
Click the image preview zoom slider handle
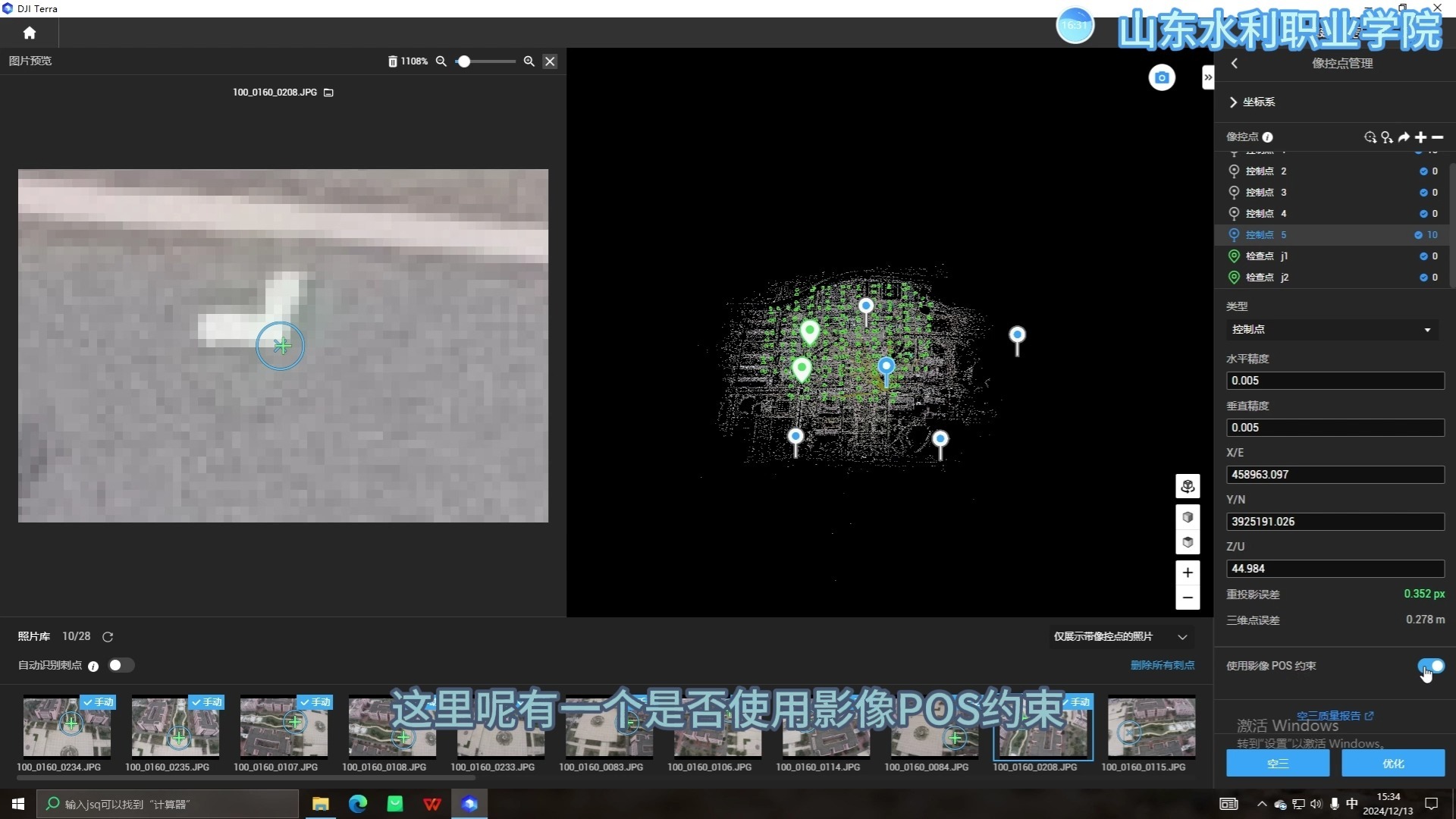(463, 61)
